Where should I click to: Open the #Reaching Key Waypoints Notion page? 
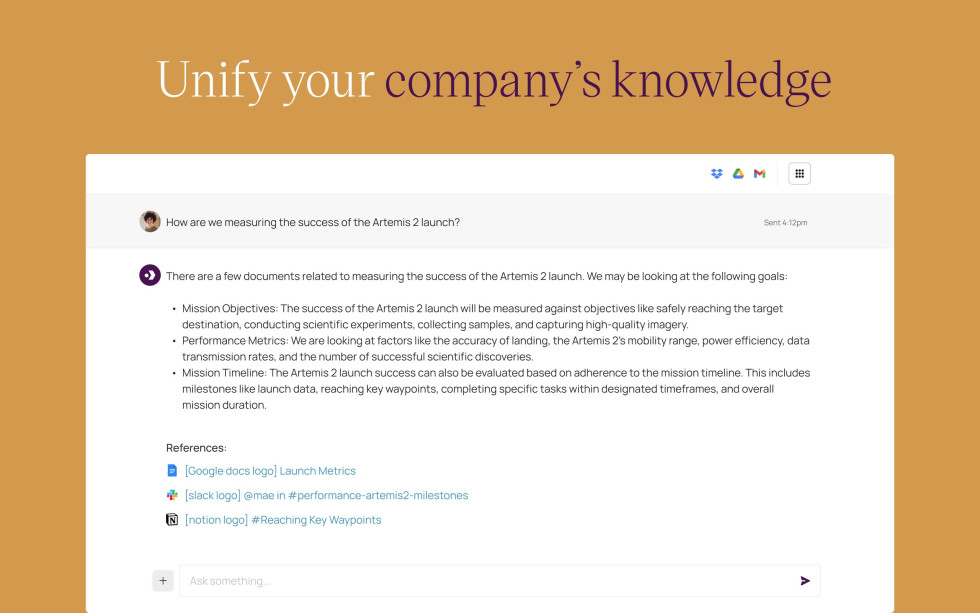pos(284,519)
